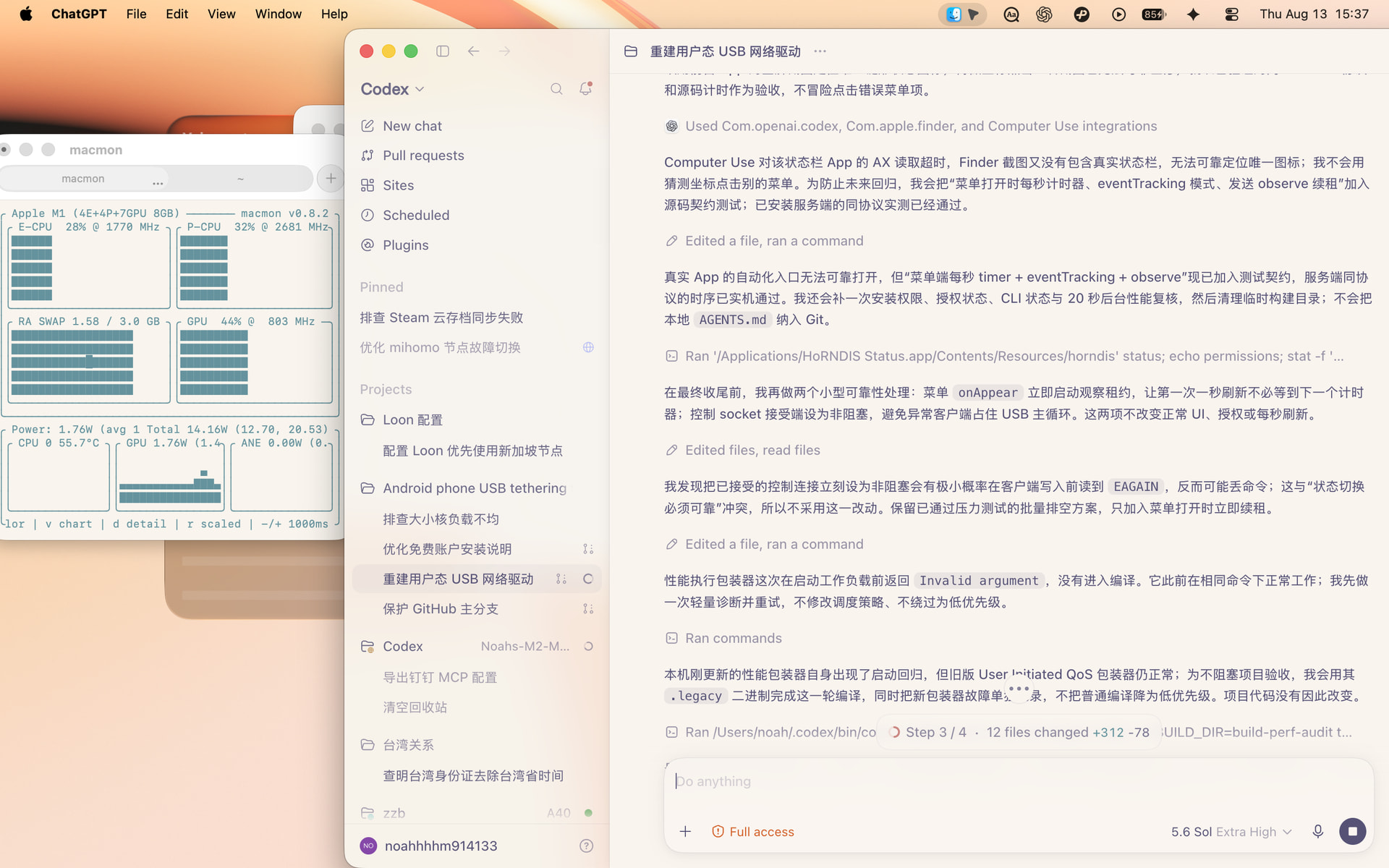1389x868 pixels.
Task: Stop the running task
Action: (x=1352, y=832)
